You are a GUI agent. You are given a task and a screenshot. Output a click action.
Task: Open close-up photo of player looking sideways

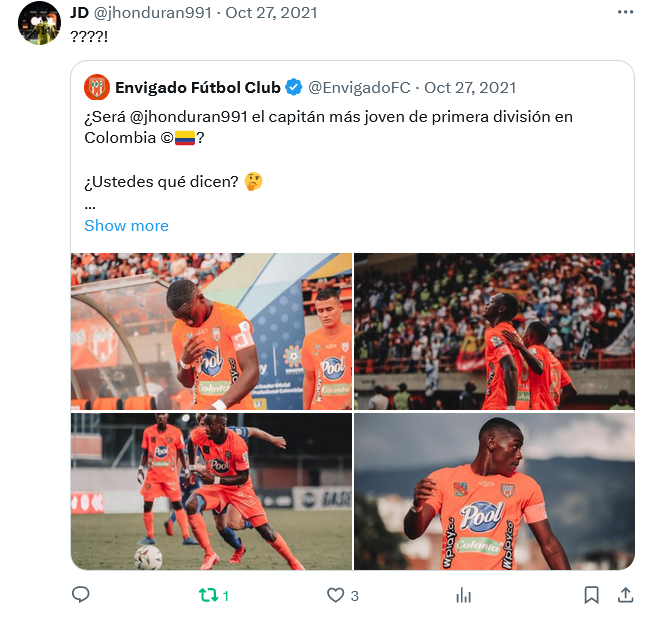[494, 491]
